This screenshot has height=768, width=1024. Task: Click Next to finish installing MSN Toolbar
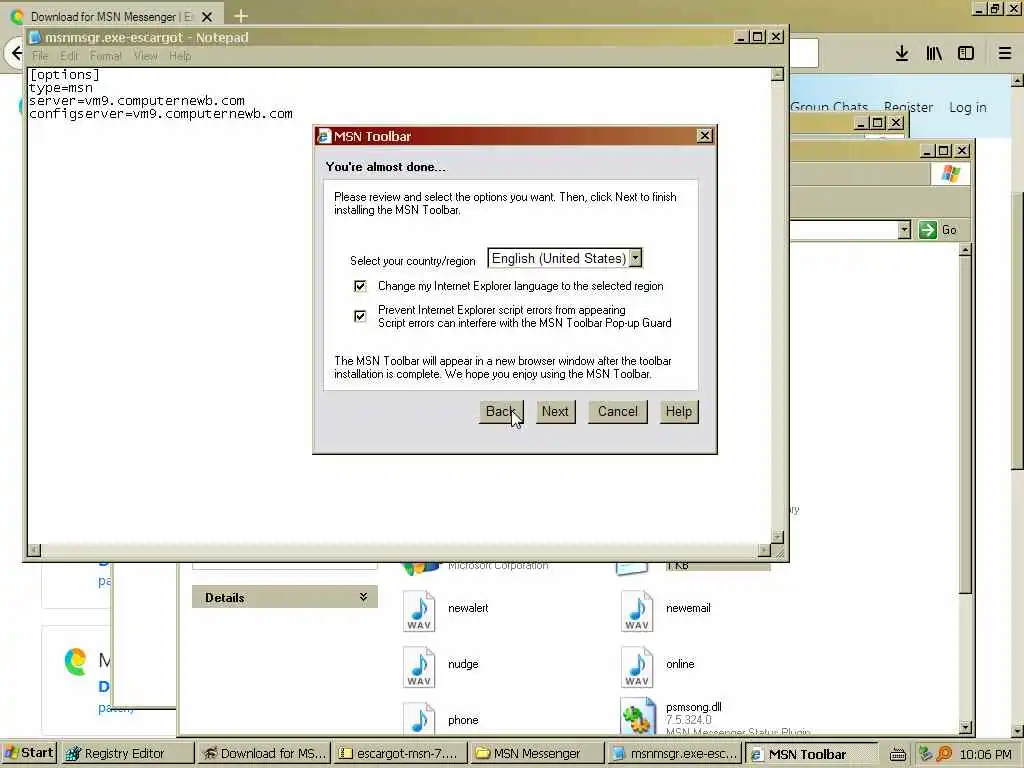[x=555, y=411]
